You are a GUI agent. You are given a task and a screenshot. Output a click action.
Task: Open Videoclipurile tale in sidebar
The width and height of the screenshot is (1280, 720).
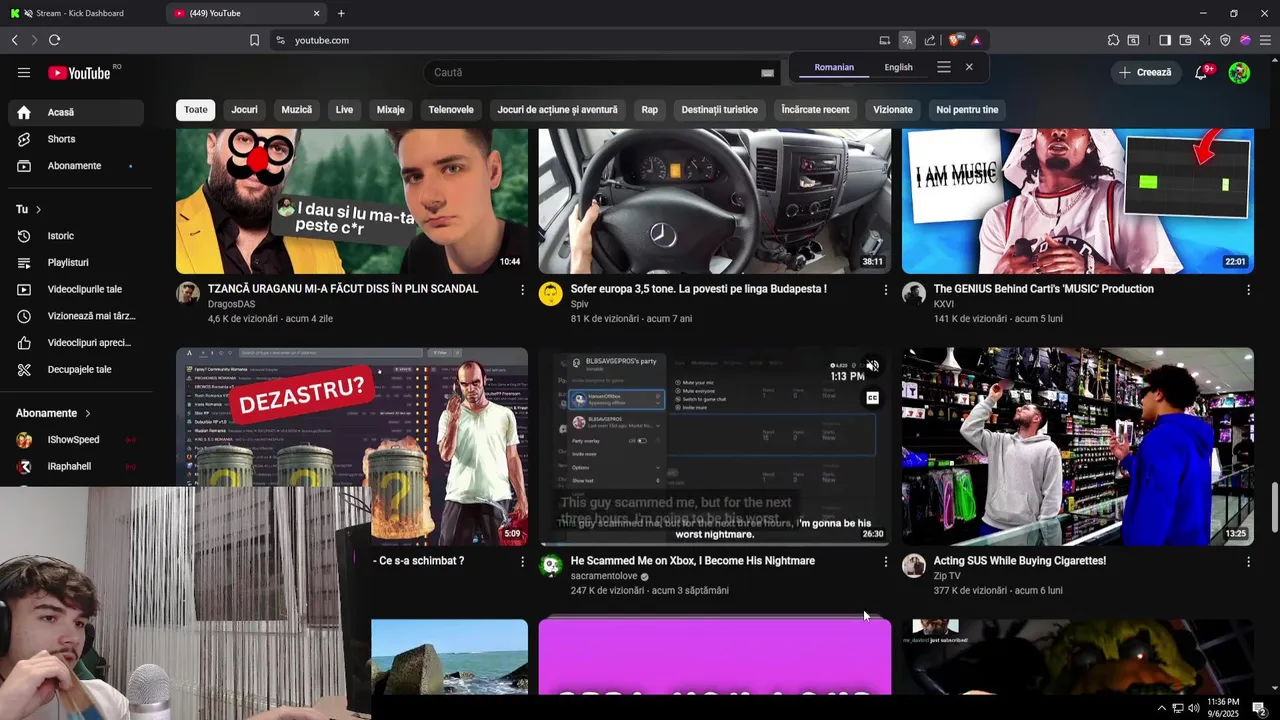(x=76, y=289)
